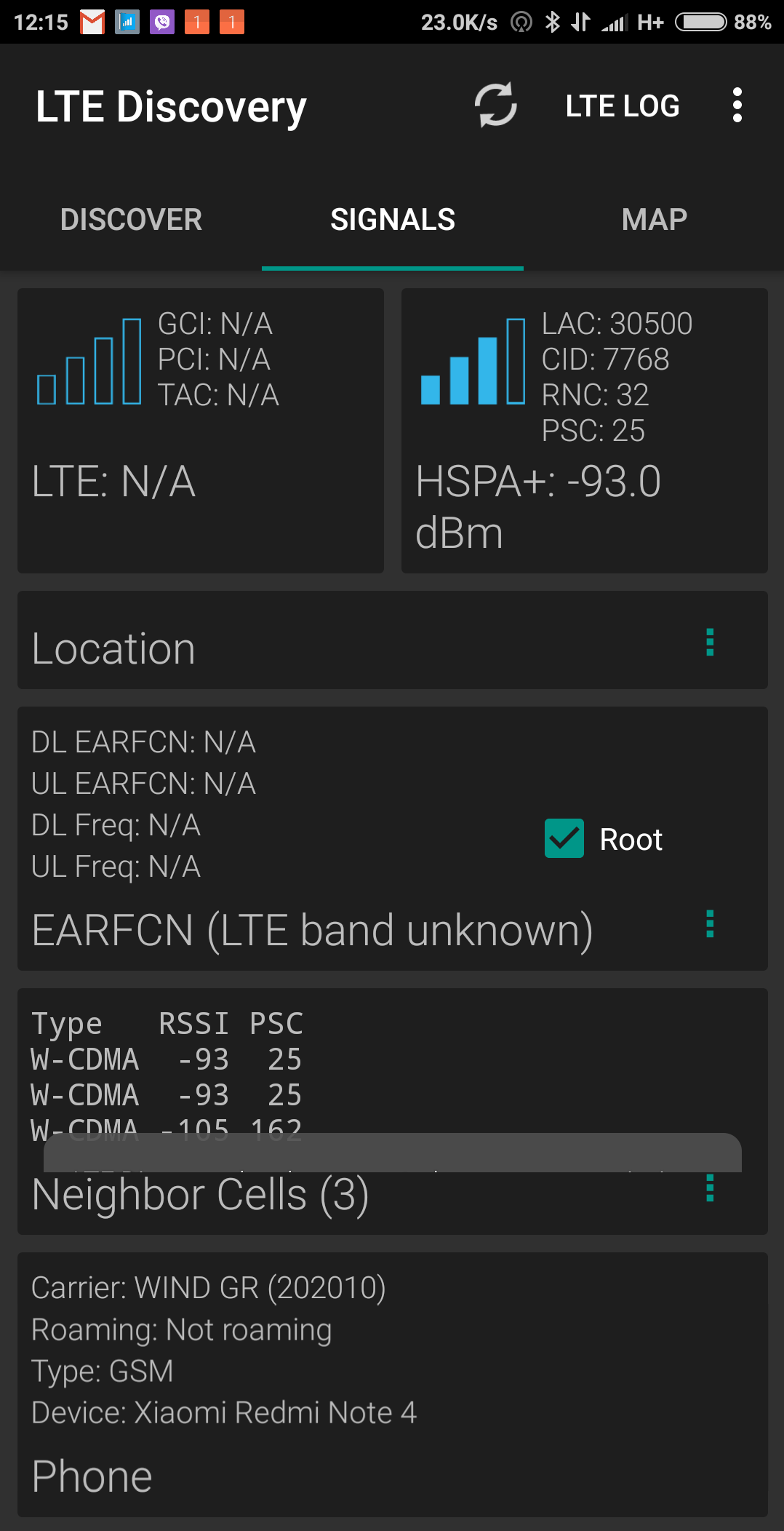Tap the Neighbor Cells (3) heading
The height and width of the screenshot is (1531, 784).
tap(201, 1195)
